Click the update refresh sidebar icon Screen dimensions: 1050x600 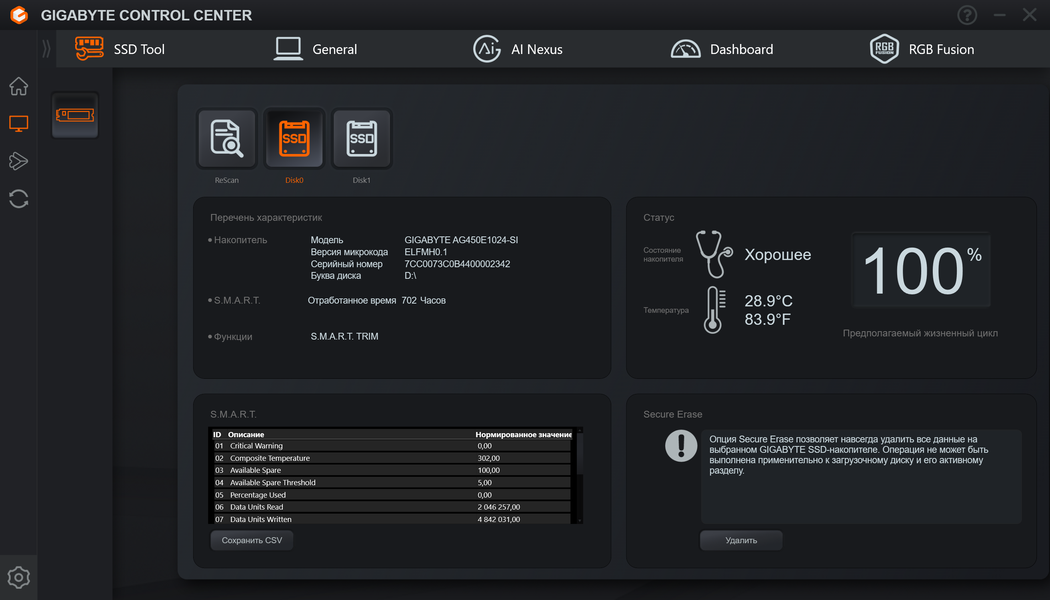click(19, 199)
